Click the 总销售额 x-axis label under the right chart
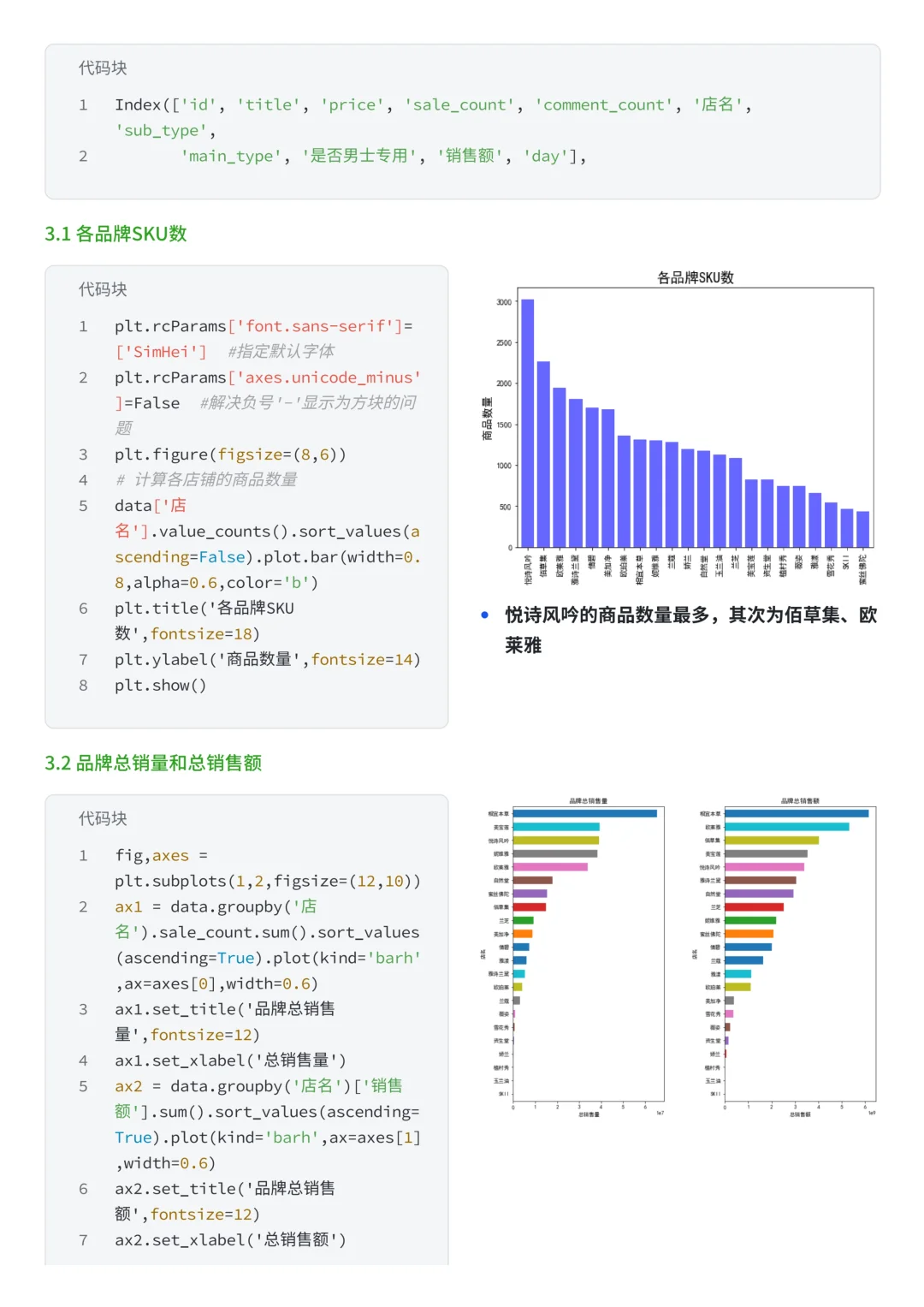The height and width of the screenshot is (1307, 924). point(800,1114)
